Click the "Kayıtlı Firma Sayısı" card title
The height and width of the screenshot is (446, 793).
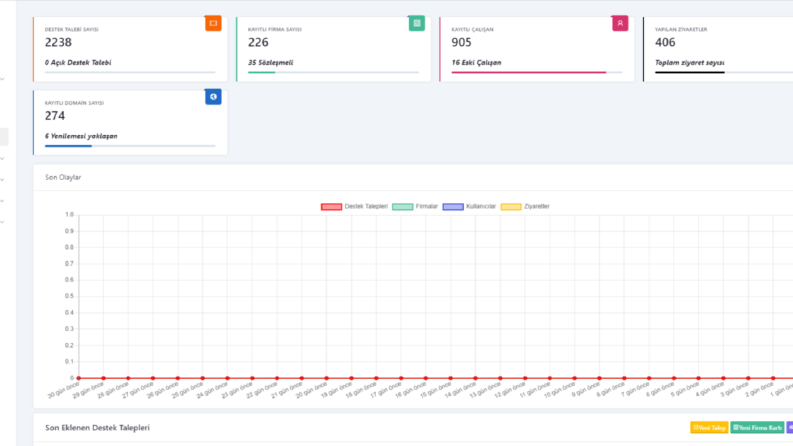point(275,29)
